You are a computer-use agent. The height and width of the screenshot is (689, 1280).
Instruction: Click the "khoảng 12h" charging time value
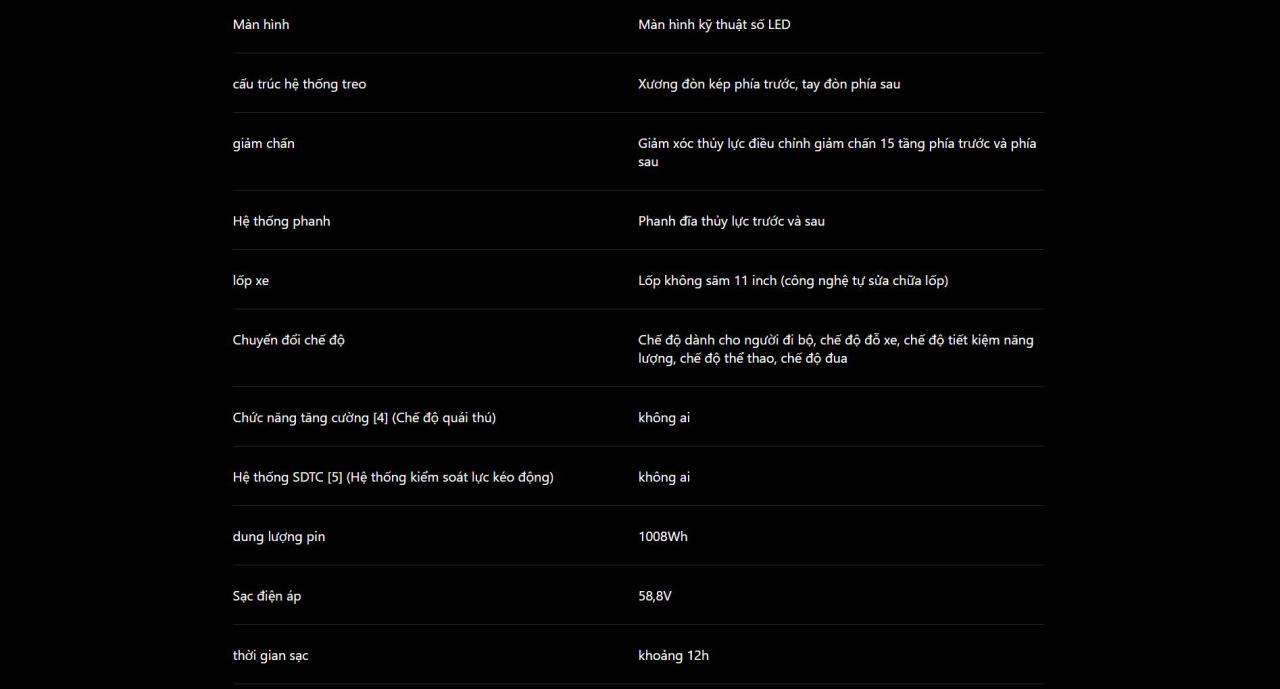(x=673, y=656)
